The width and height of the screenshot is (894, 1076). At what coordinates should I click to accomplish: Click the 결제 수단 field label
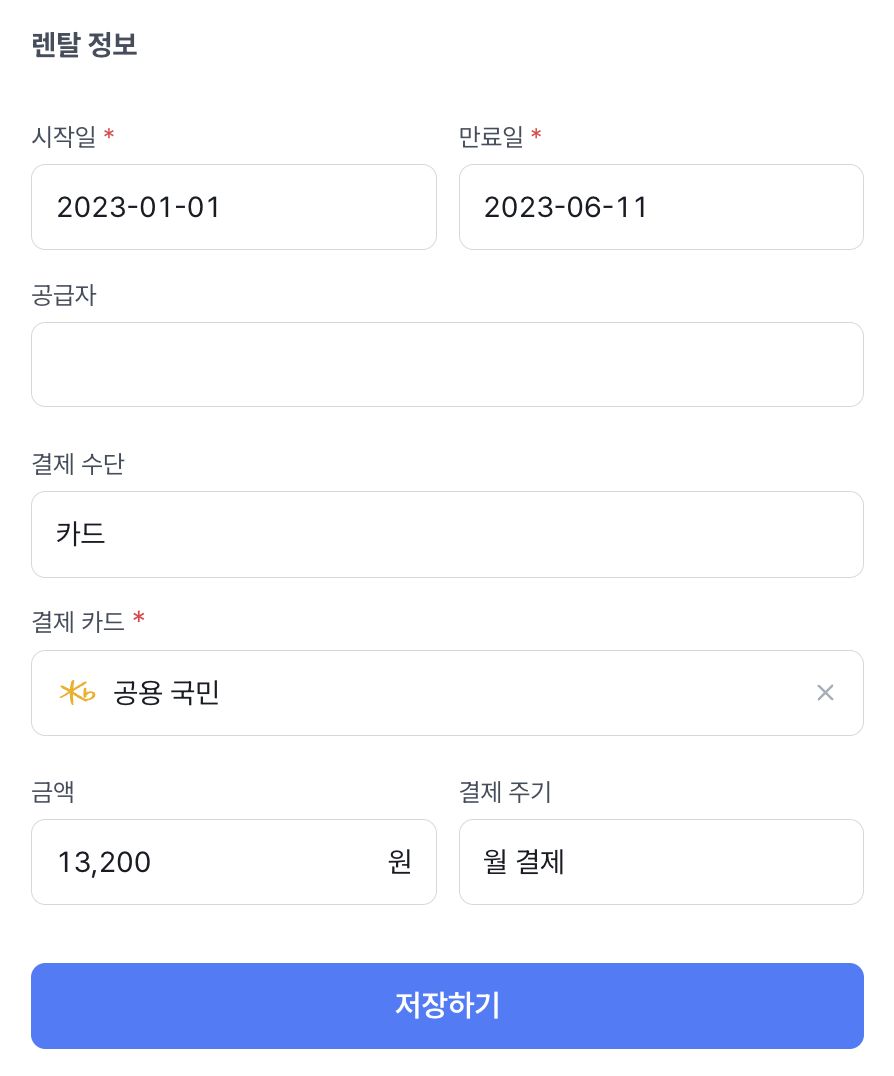pos(78,464)
